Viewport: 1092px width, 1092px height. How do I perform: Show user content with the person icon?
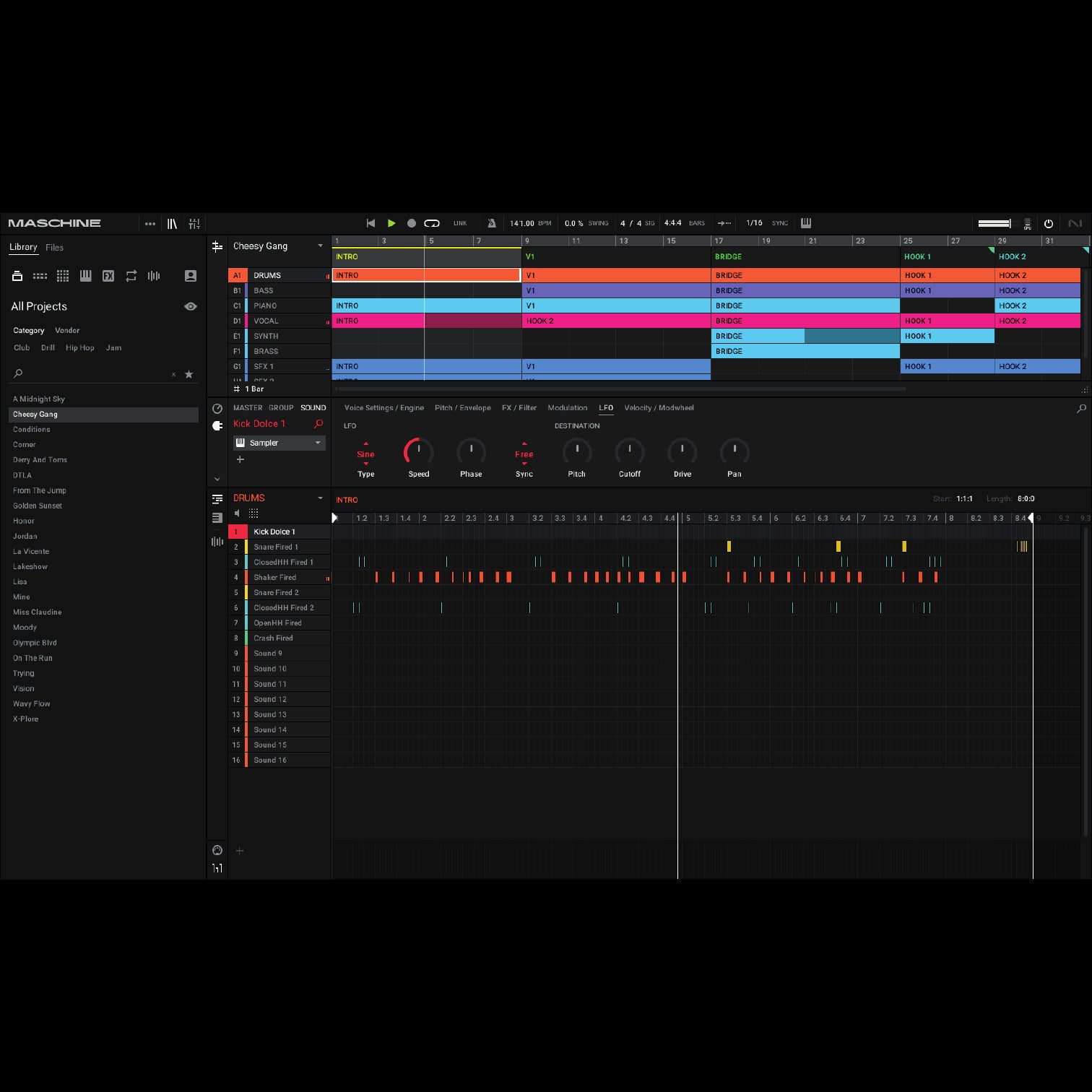pos(191,276)
